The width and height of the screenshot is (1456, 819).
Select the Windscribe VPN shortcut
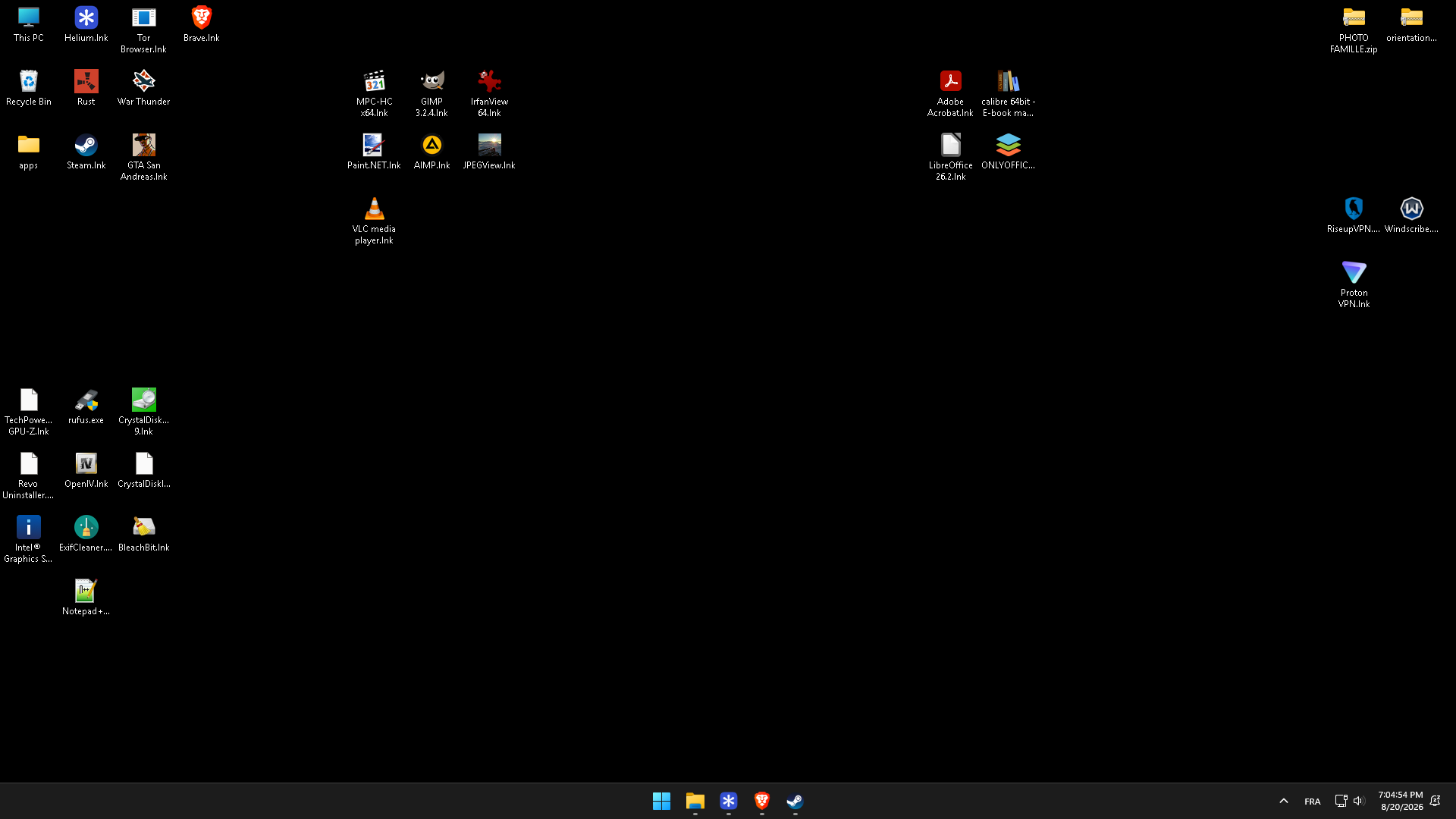tap(1411, 215)
